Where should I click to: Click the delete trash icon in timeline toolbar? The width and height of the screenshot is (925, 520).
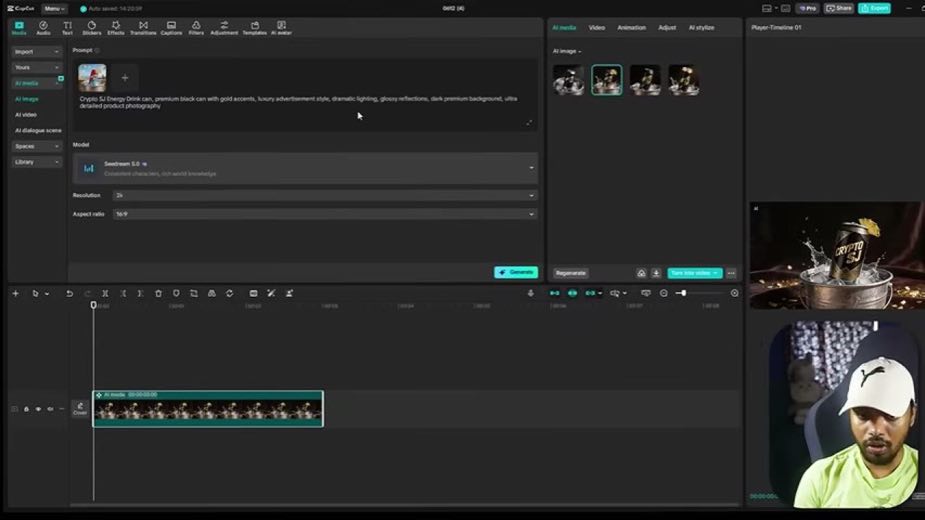(158, 293)
